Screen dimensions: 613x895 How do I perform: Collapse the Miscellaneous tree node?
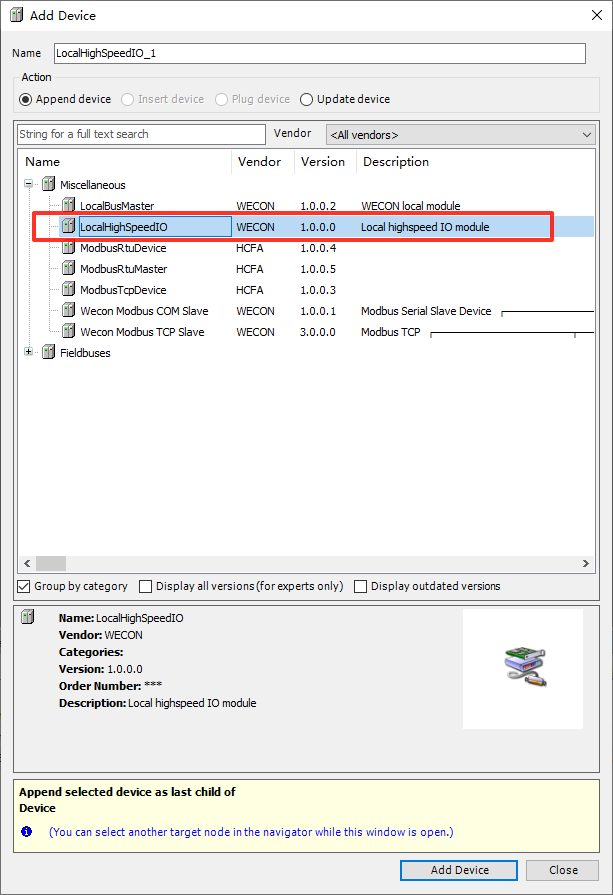[x=30, y=185]
